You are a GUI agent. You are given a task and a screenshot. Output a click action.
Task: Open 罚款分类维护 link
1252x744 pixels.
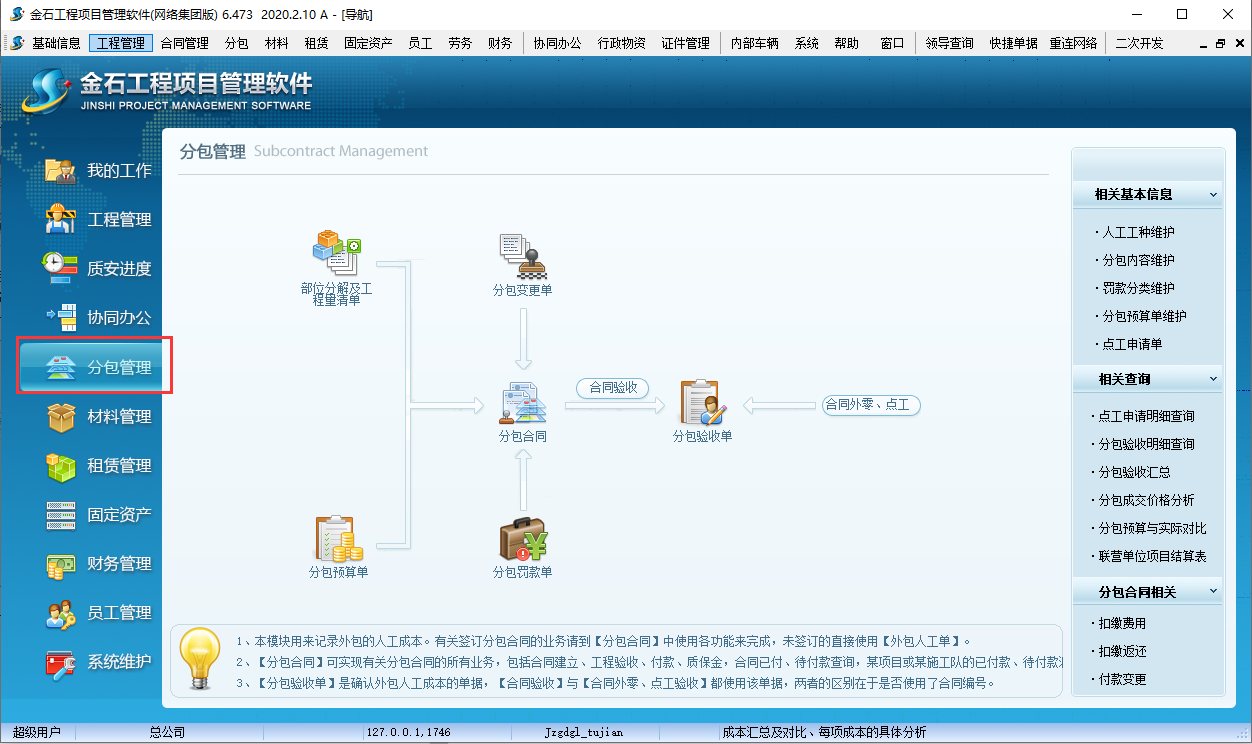coord(1138,288)
